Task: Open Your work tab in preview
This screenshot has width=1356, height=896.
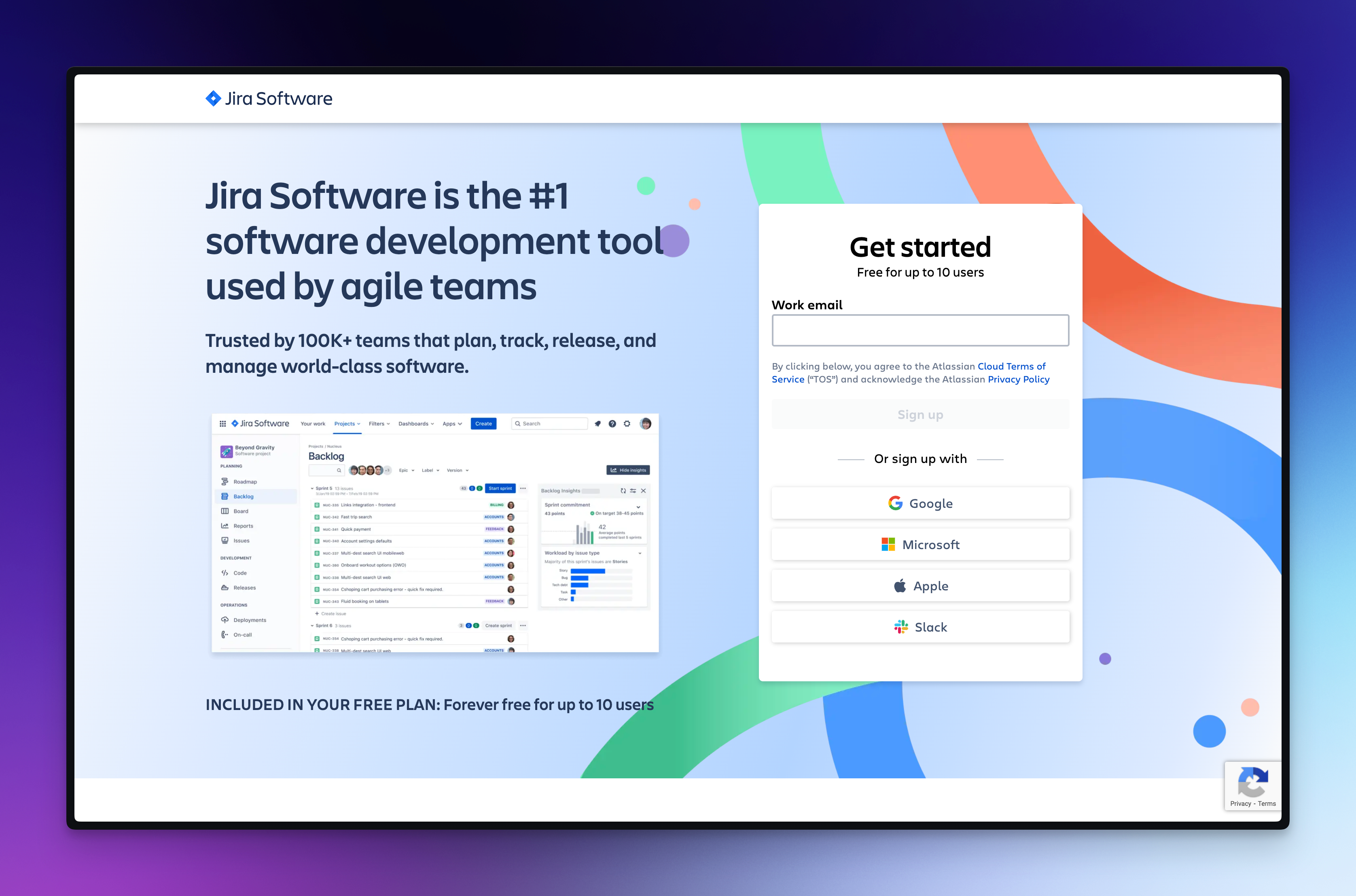Action: (313, 423)
